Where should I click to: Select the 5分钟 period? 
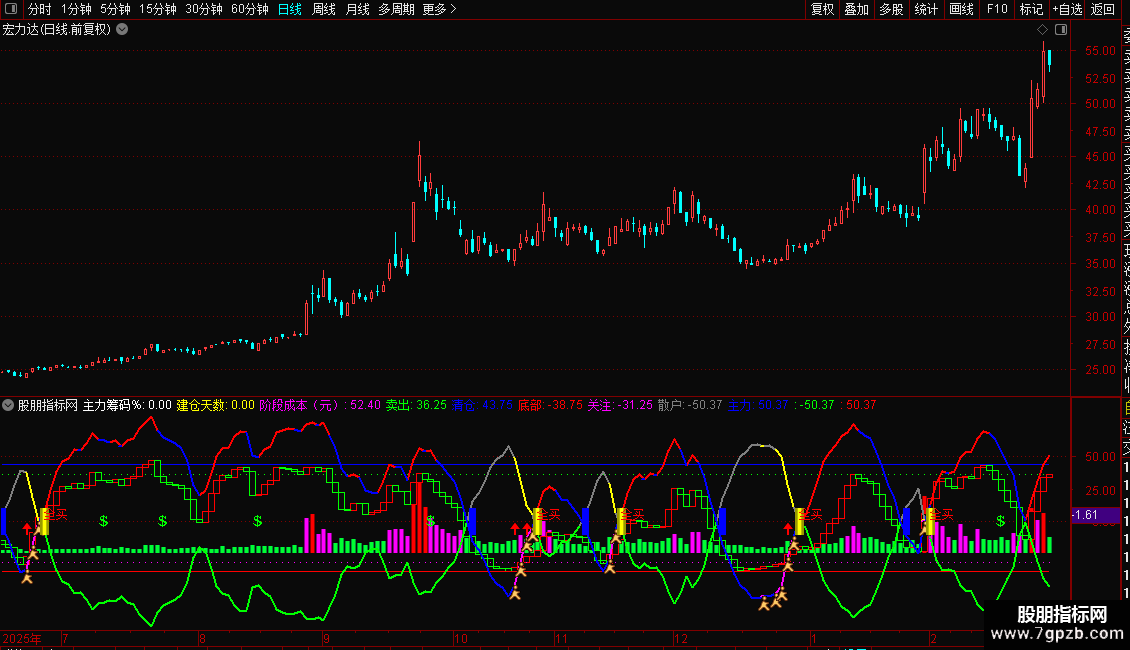coord(115,9)
